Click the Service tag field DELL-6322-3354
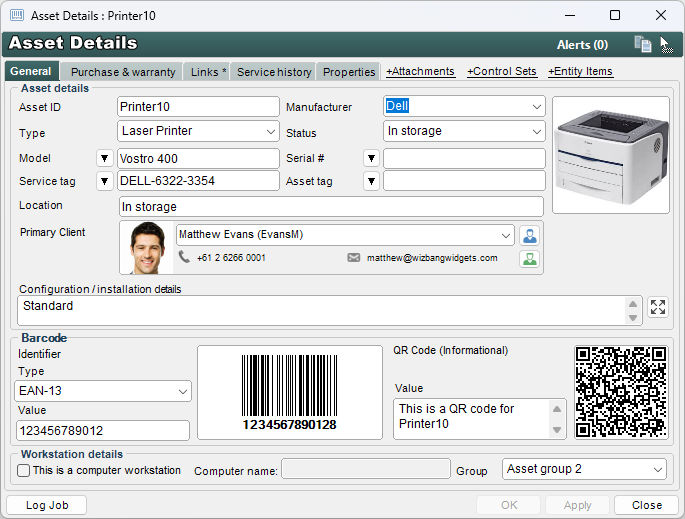The image size is (685, 519). (x=198, y=181)
